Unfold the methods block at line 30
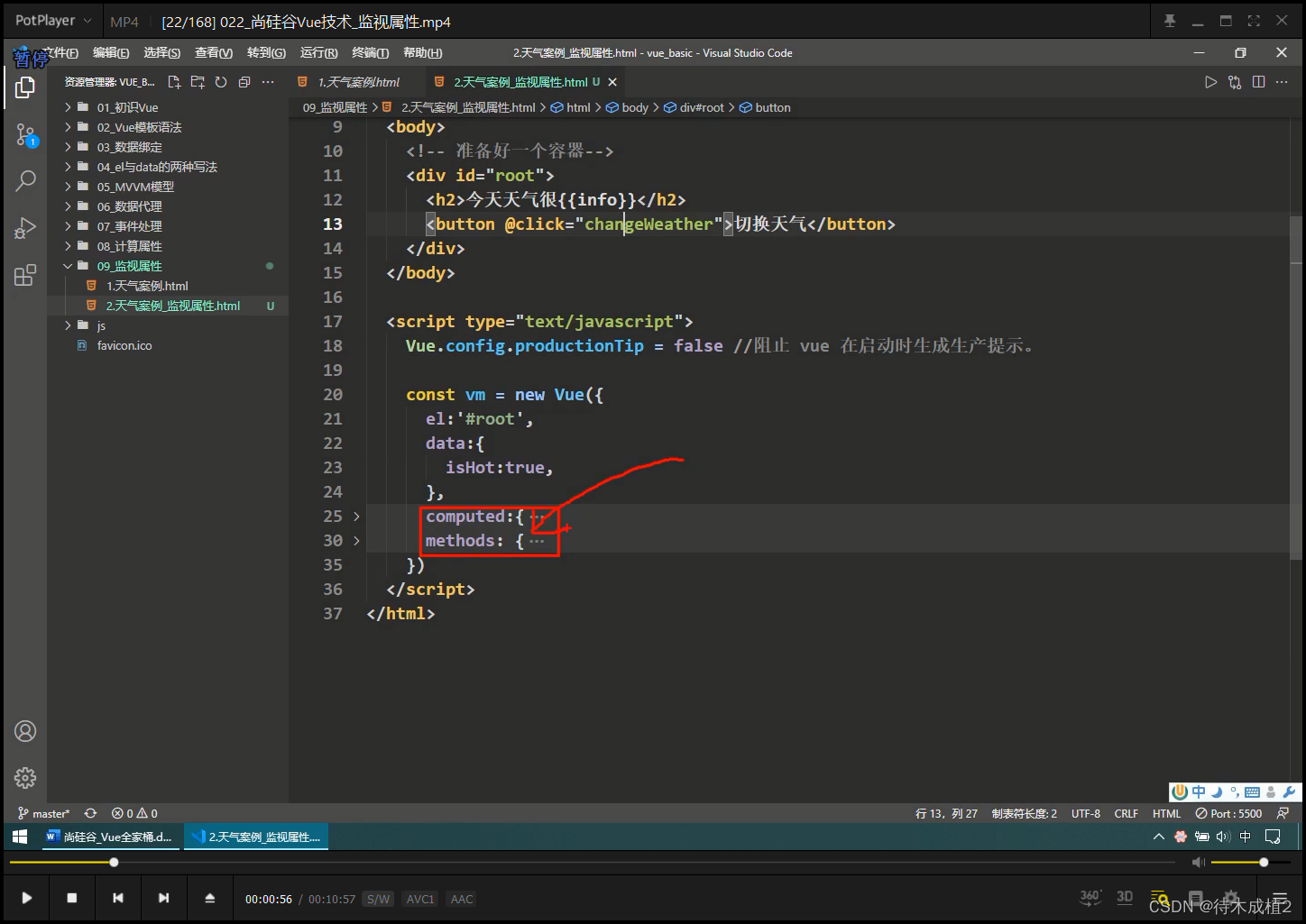Viewport: 1306px width, 924px height. pos(356,541)
